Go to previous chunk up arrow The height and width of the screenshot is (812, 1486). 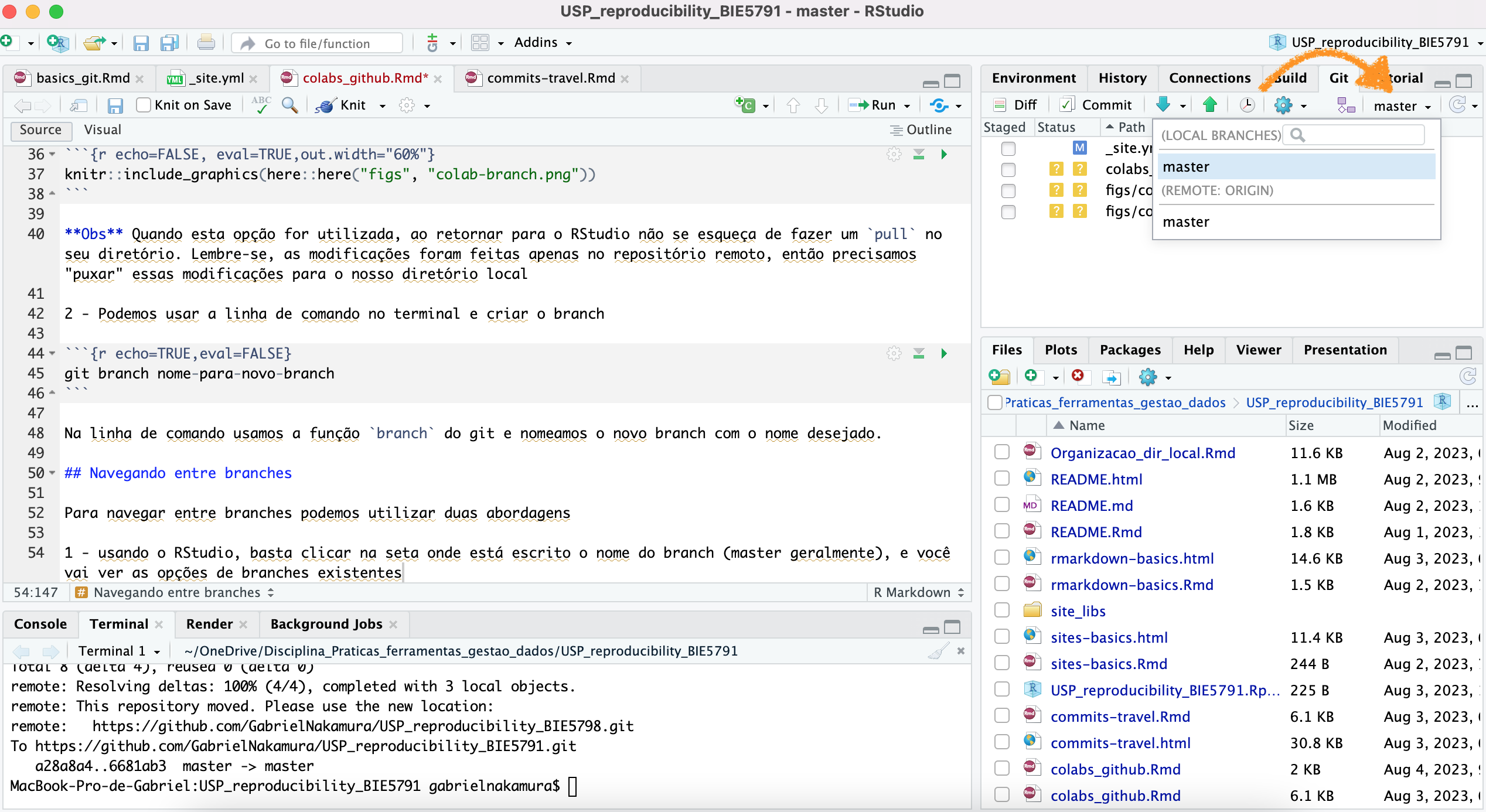[x=793, y=105]
